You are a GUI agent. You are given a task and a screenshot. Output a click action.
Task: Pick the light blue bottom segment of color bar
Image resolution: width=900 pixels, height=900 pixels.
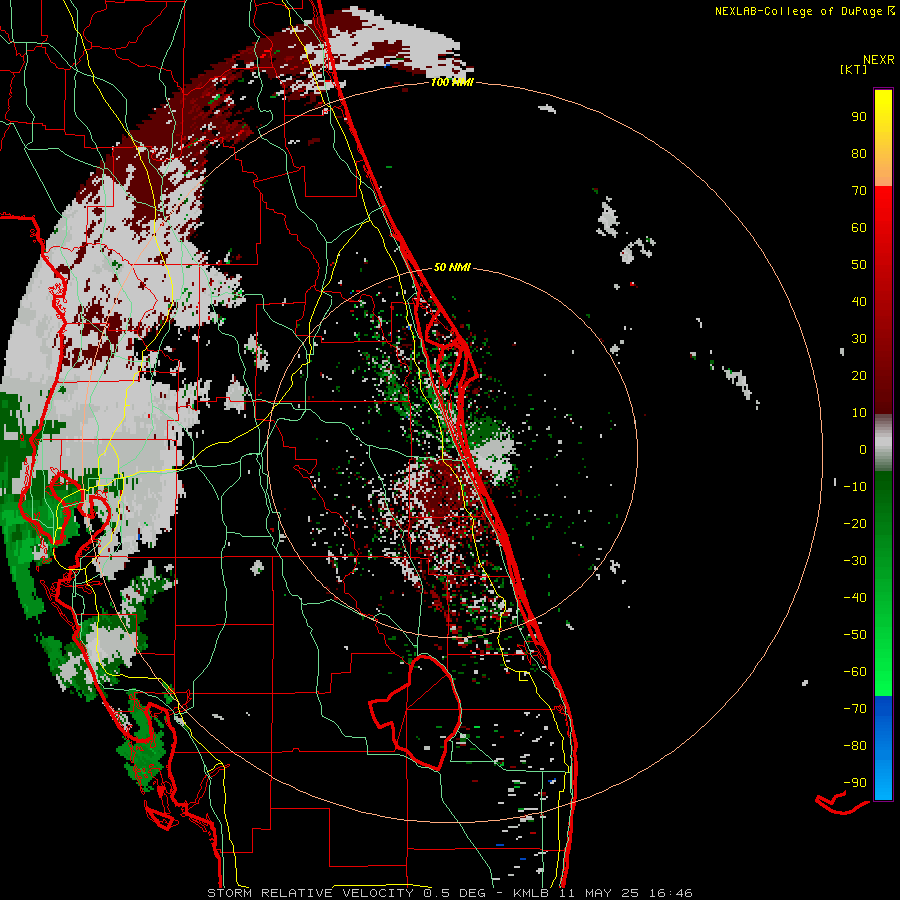pyautogui.click(x=883, y=775)
